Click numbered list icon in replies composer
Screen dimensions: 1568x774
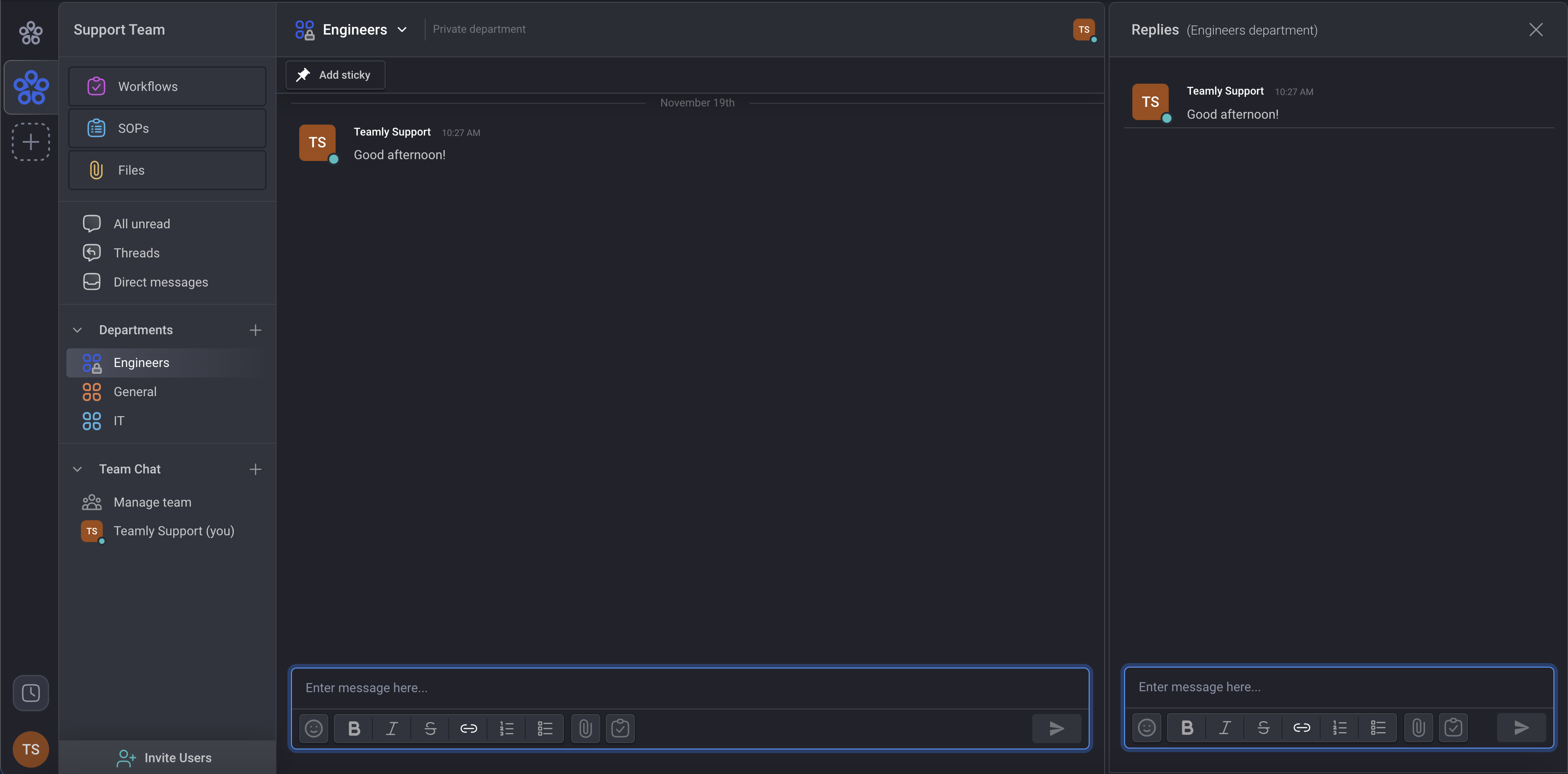(x=1339, y=728)
